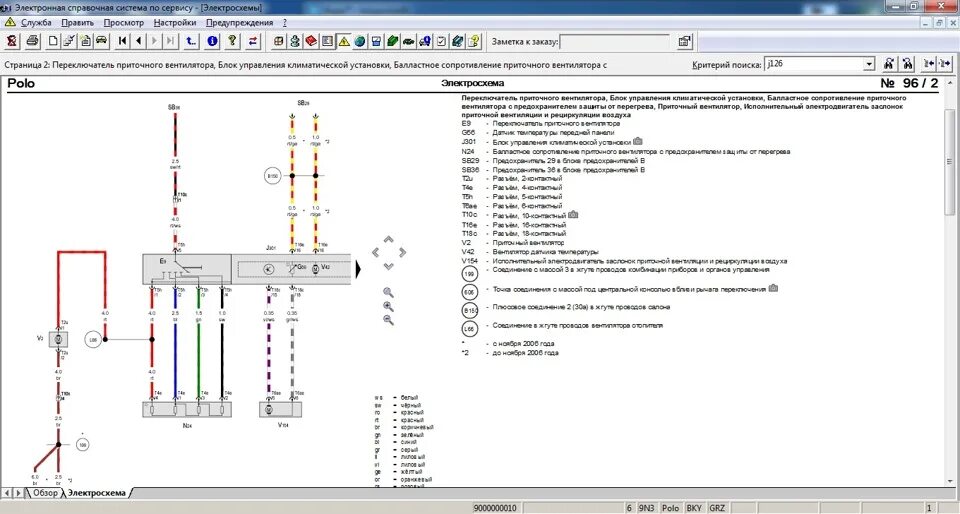Zoom in magnifier on the diagram
Image resolution: width=960 pixels, height=514 pixels.
coord(388,306)
